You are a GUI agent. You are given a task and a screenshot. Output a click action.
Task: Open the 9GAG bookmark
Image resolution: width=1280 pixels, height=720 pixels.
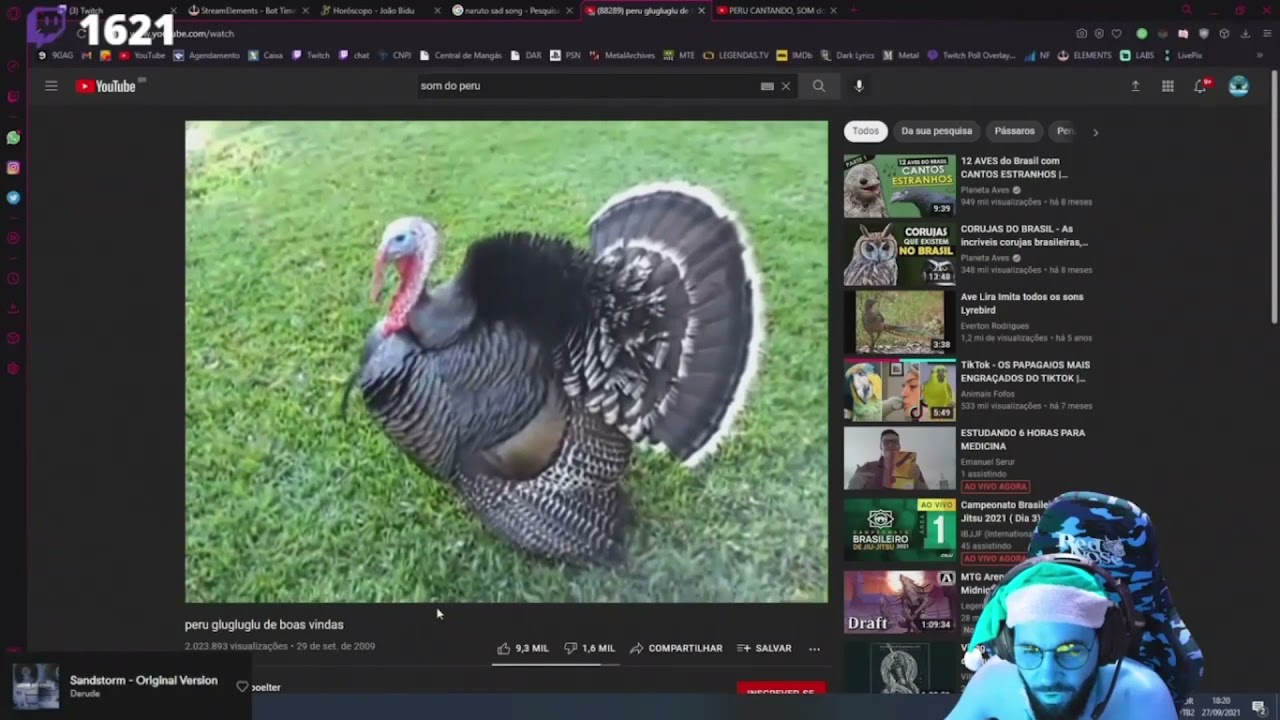[56, 55]
